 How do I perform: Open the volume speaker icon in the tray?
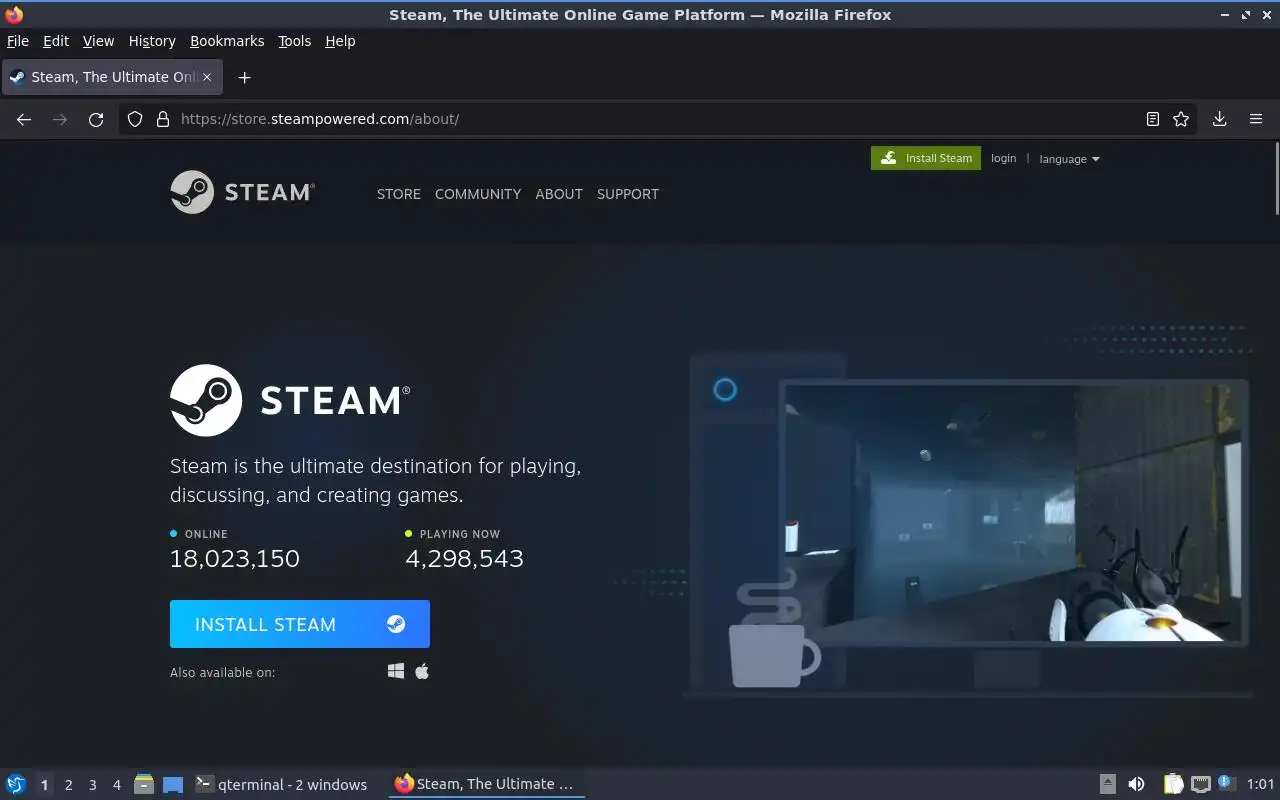[x=1136, y=784]
